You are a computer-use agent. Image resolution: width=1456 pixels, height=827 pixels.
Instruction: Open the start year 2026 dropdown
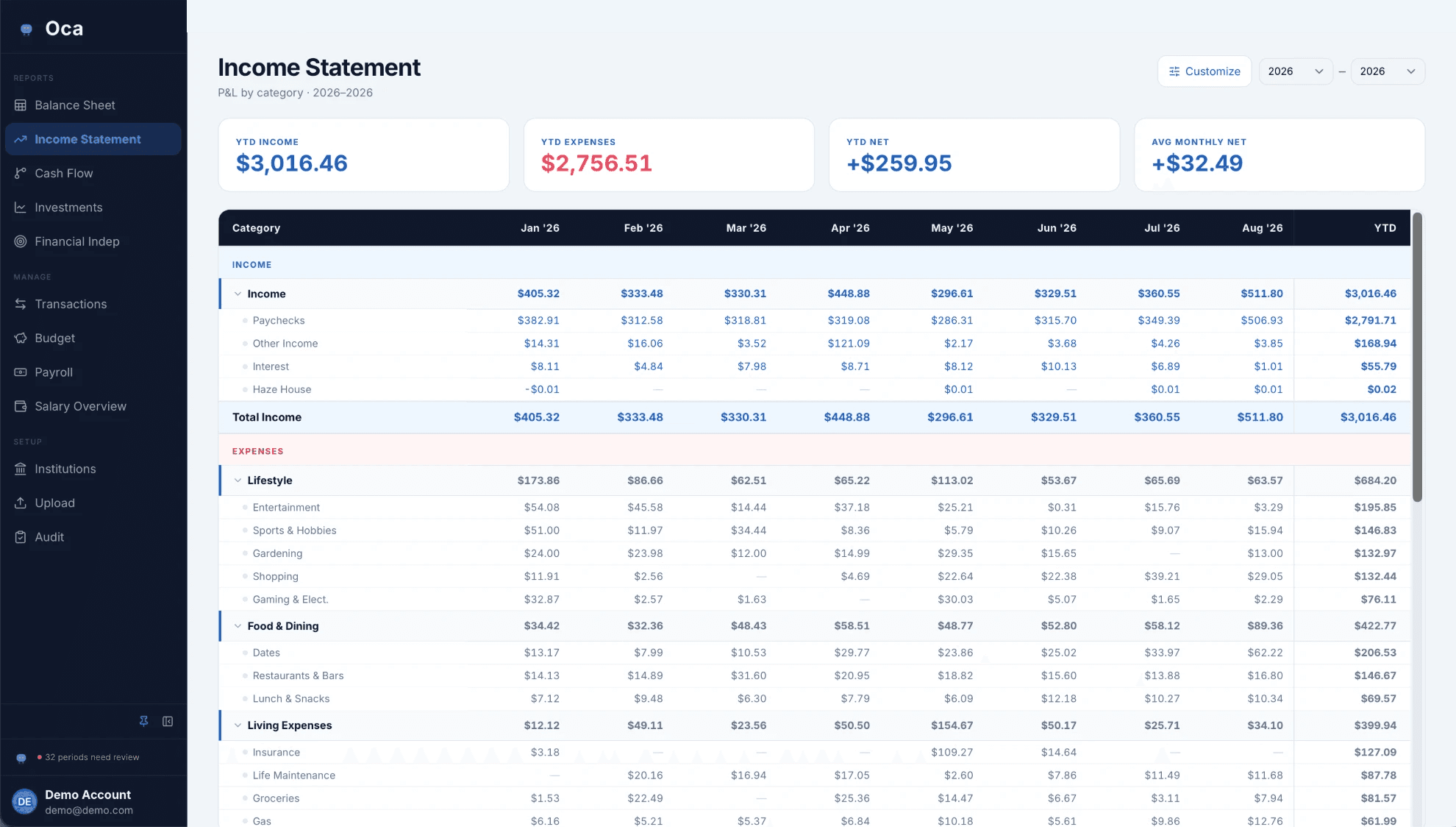pyautogui.click(x=1296, y=71)
